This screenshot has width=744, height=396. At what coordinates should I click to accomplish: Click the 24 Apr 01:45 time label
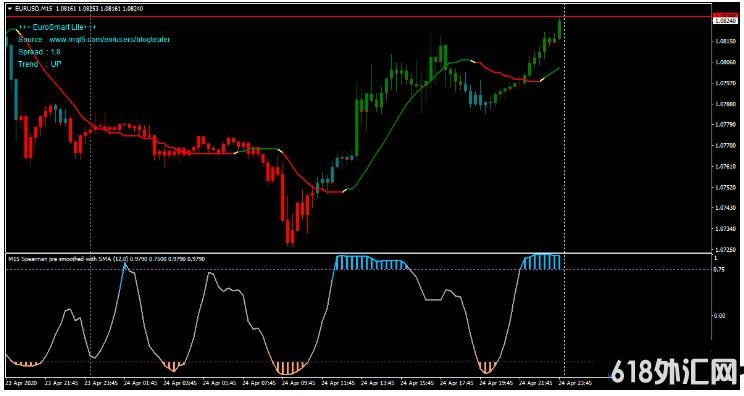[x=140, y=383]
